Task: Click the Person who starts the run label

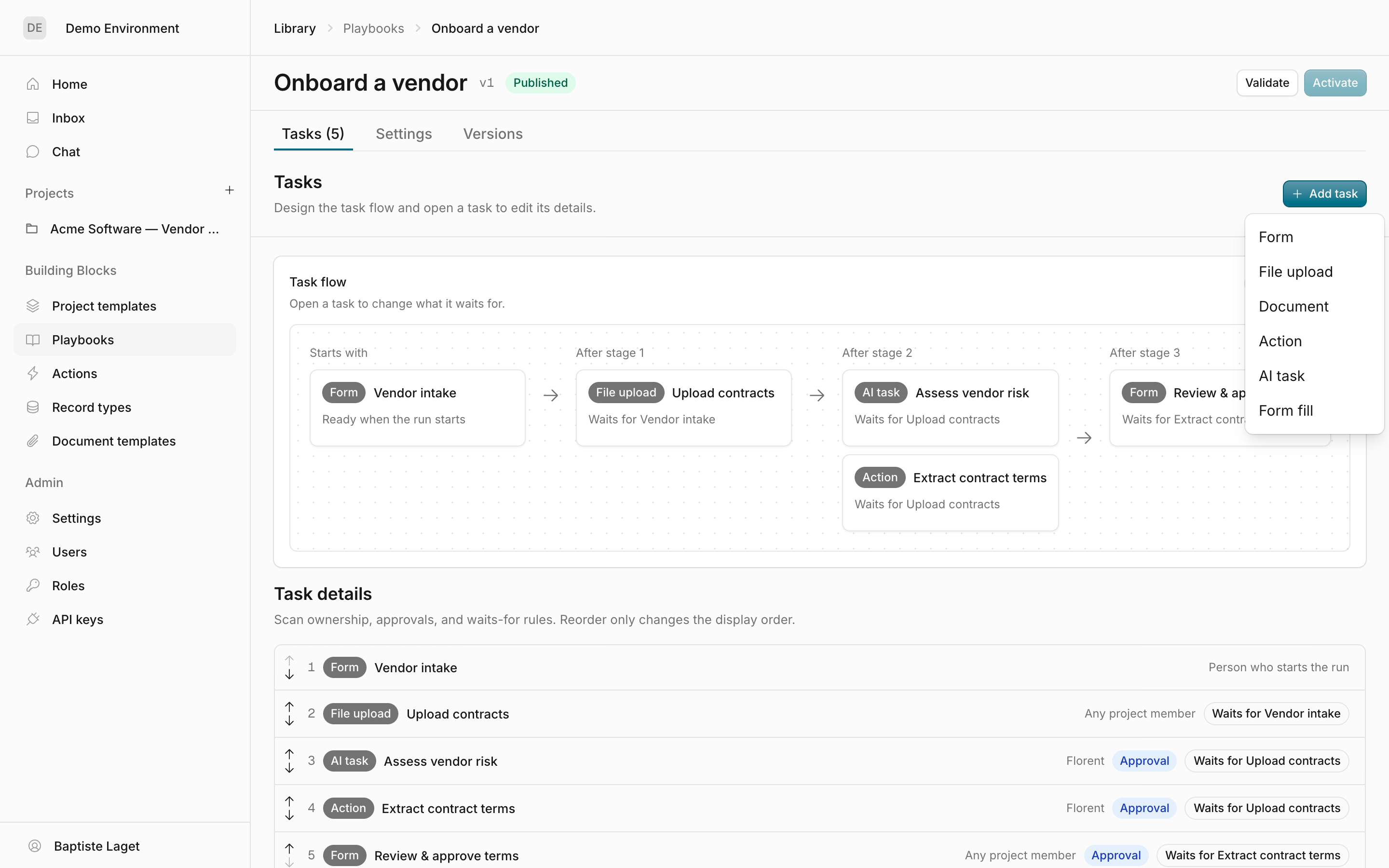Action: pos(1278,667)
